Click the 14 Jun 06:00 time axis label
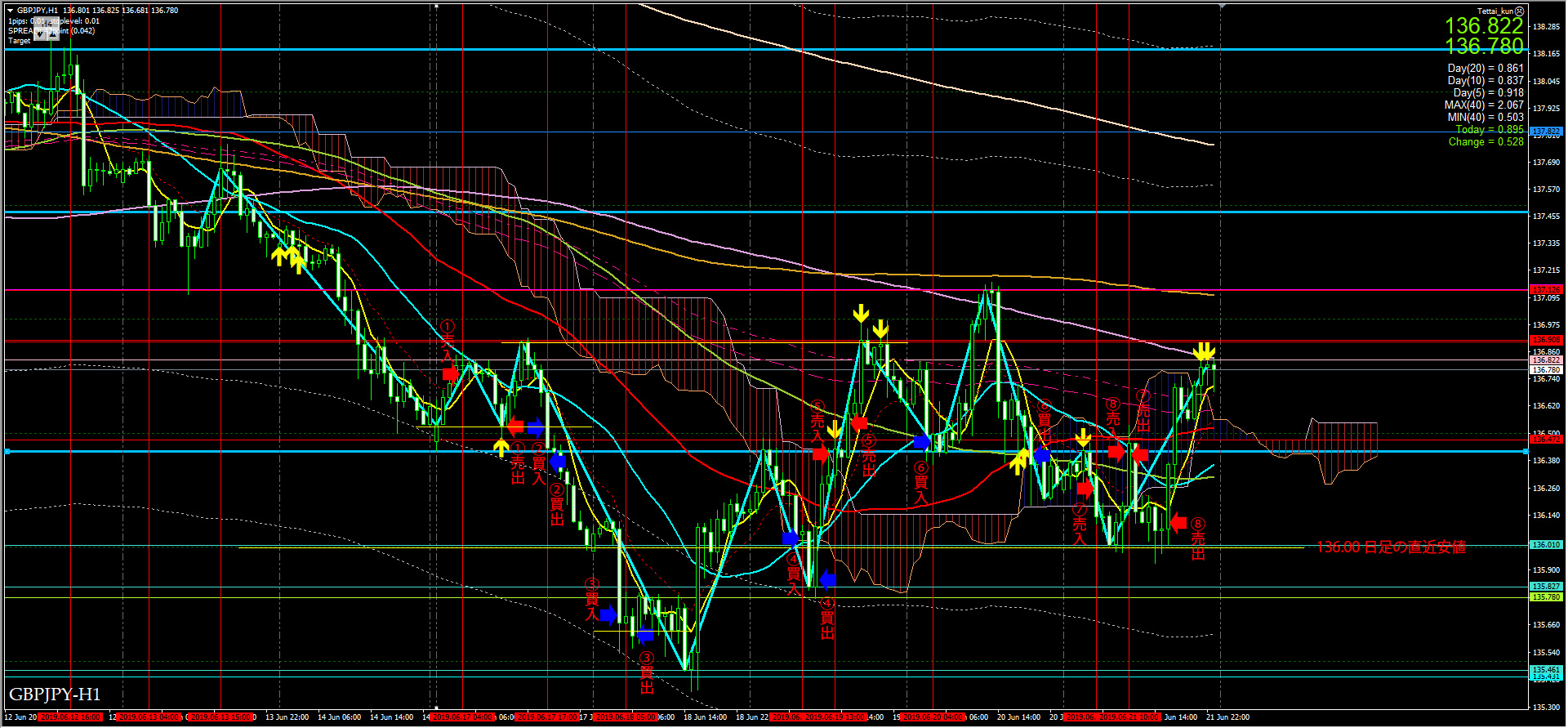The height and width of the screenshot is (728, 1568). [339, 717]
